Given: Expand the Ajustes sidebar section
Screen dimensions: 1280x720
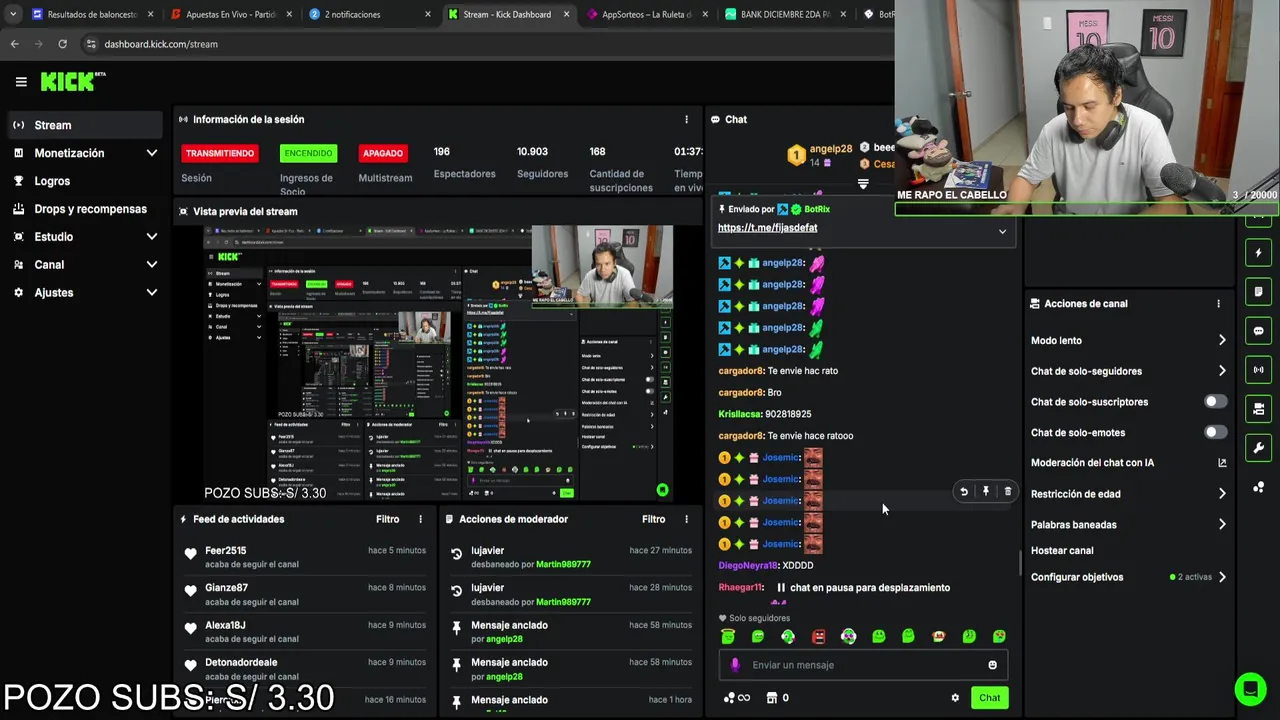Looking at the screenshot, I should pos(152,293).
